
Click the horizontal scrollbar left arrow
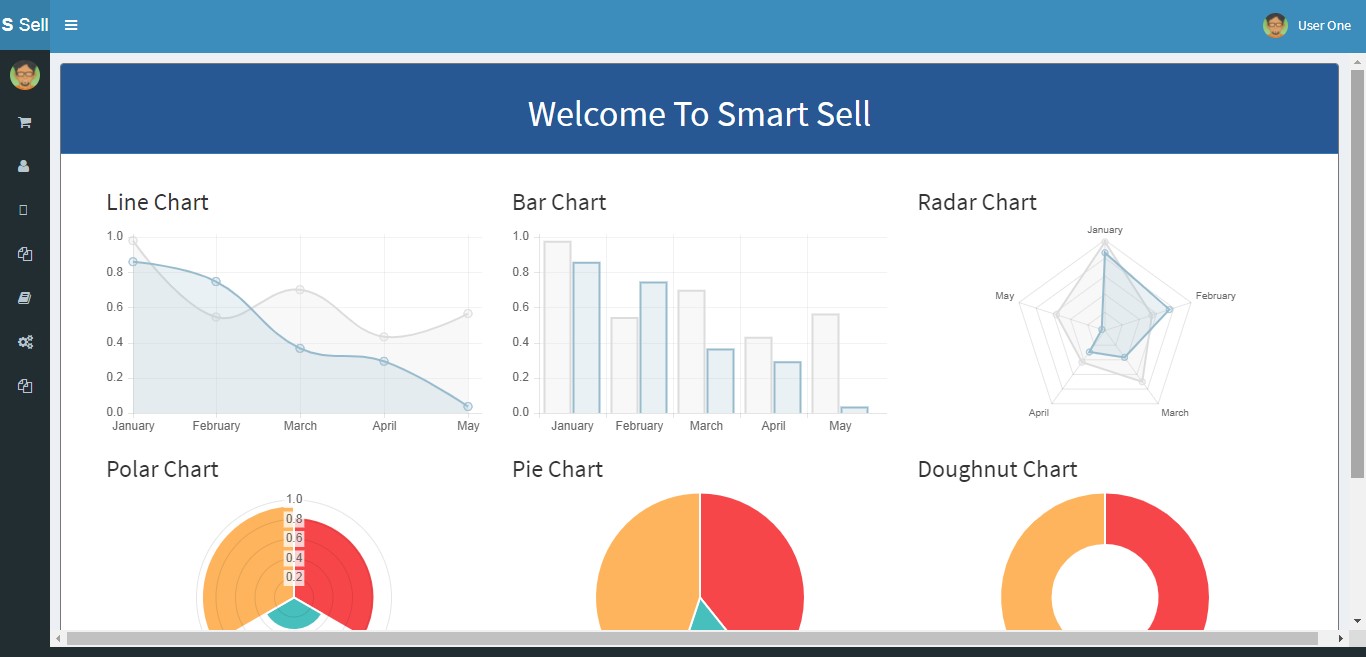pos(58,638)
